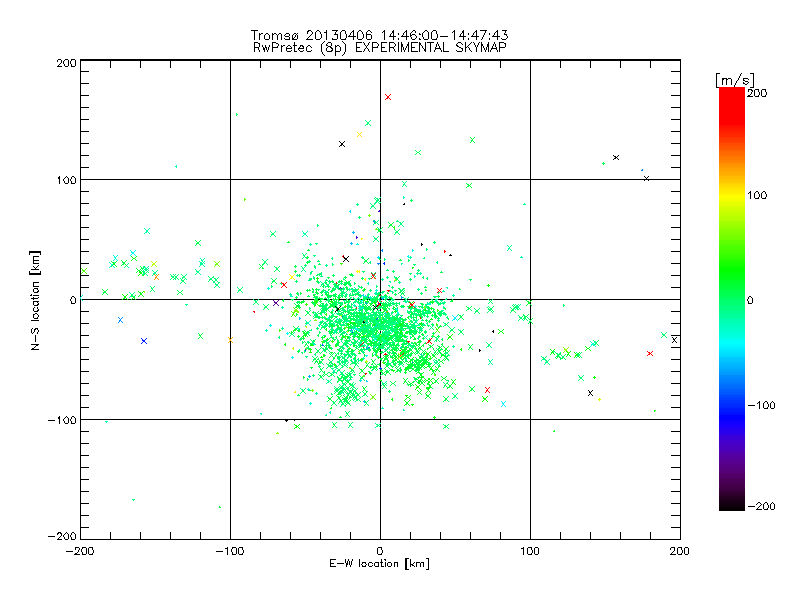Click the y-axis "200" tick label

(x=66, y=63)
